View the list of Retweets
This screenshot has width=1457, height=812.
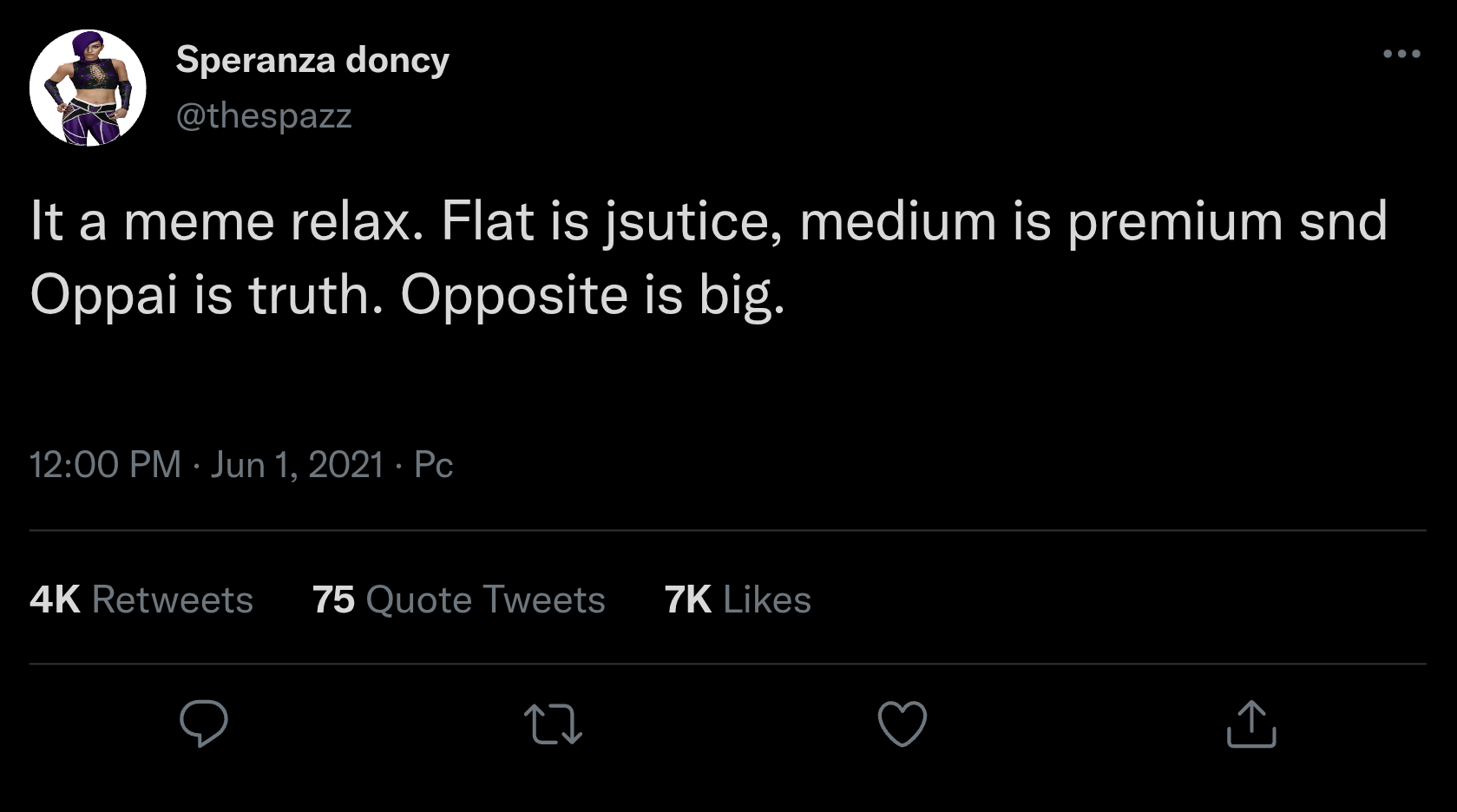tap(172, 599)
